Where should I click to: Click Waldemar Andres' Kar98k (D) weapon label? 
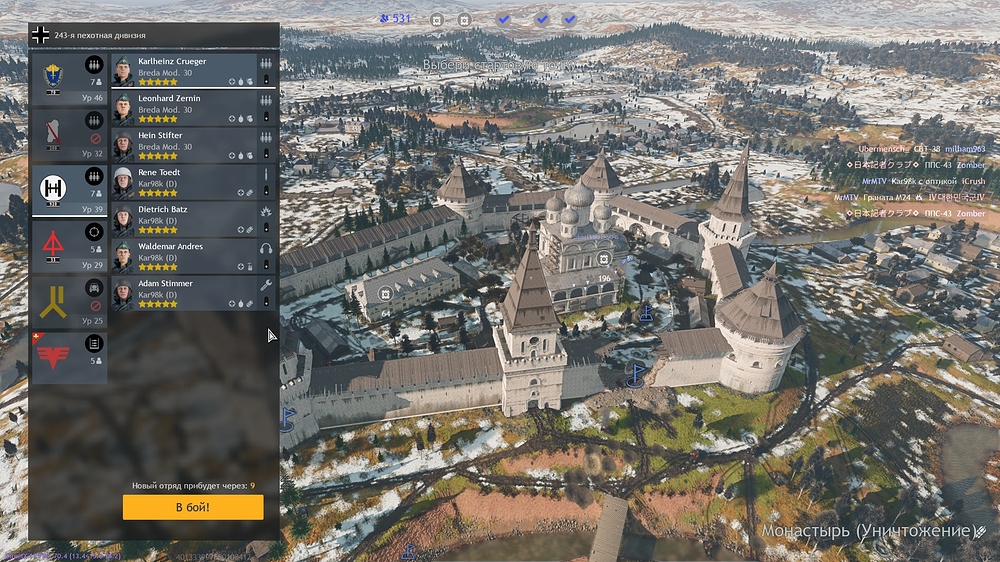click(158, 258)
